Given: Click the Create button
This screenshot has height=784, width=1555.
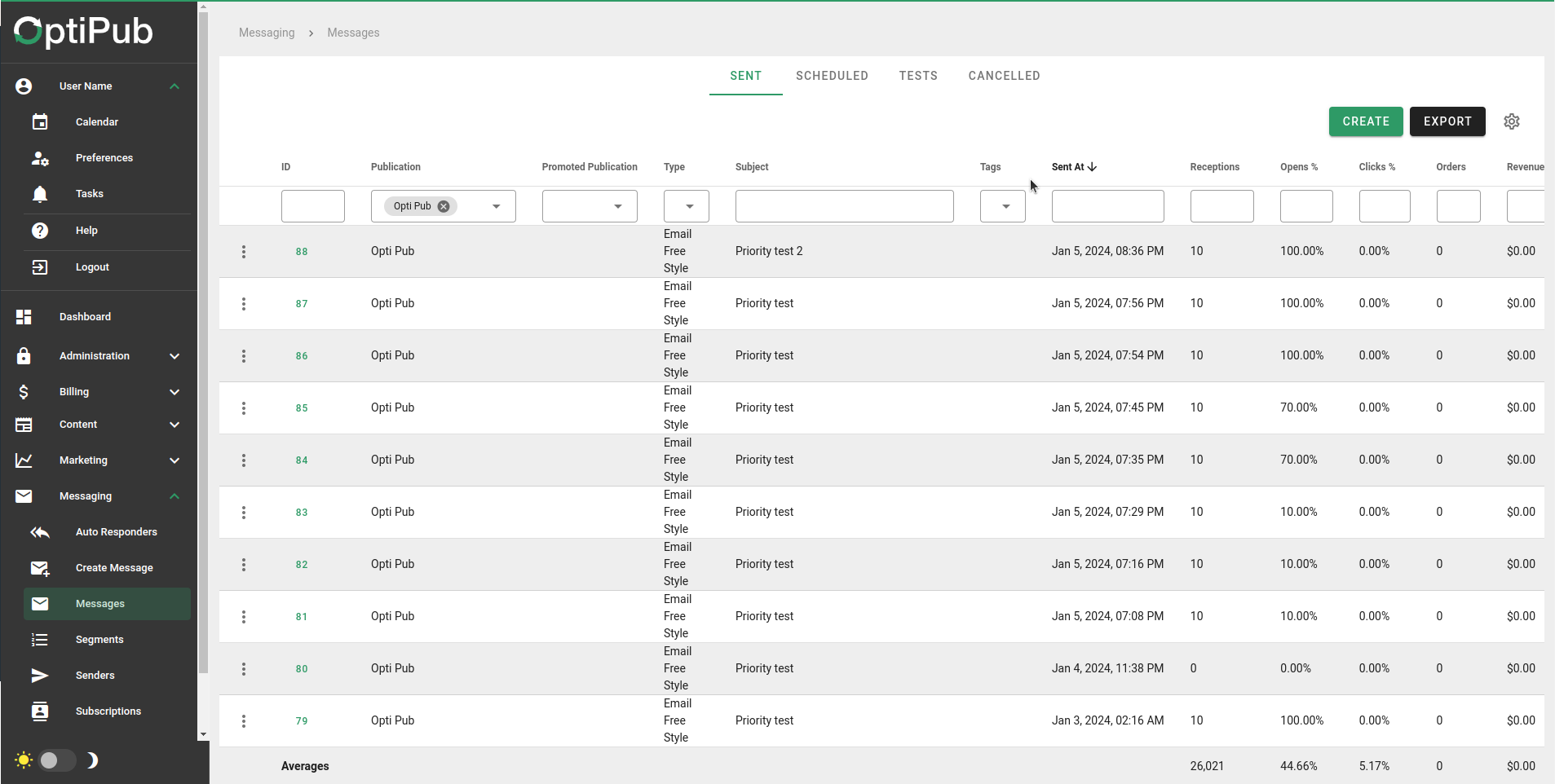Looking at the screenshot, I should (x=1366, y=121).
